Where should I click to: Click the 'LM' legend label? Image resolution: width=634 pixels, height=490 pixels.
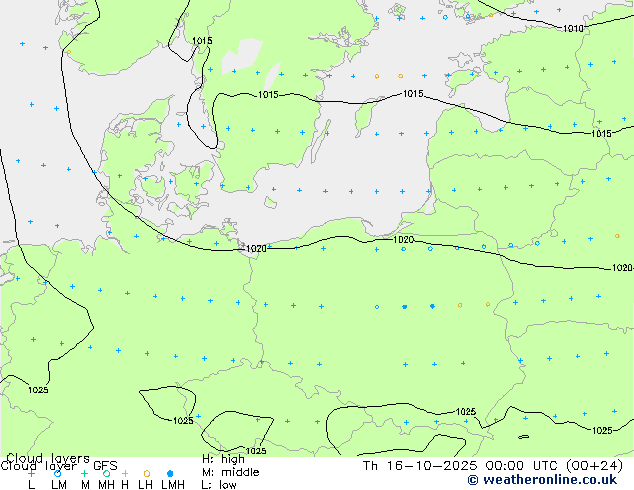pos(59,485)
